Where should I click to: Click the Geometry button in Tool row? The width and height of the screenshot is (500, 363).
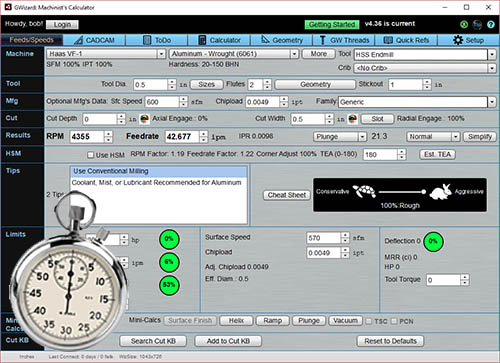(x=315, y=84)
